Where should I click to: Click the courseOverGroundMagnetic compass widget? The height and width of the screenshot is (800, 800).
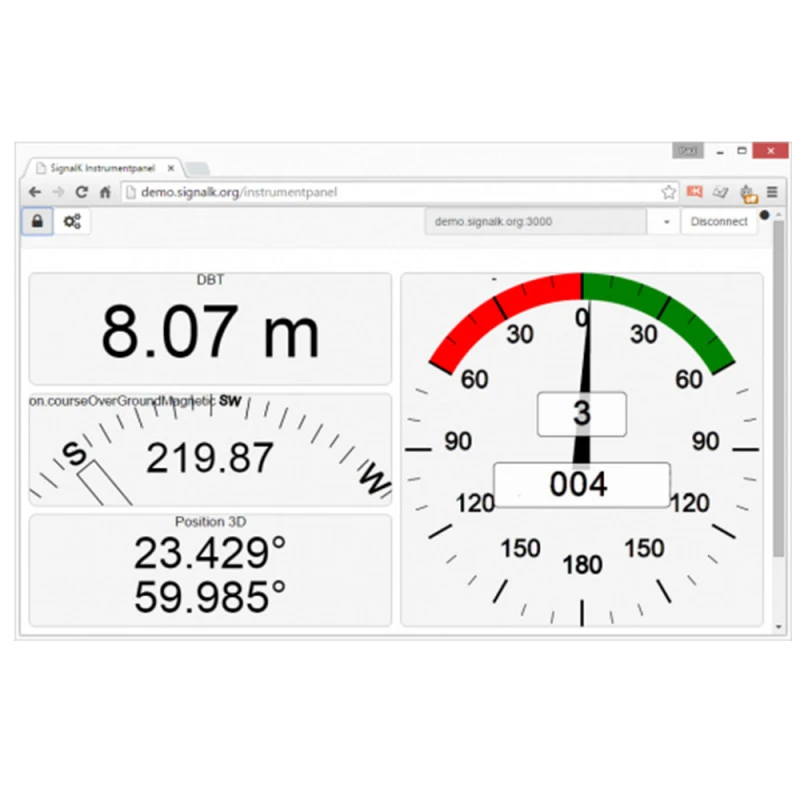pos(210,450)
